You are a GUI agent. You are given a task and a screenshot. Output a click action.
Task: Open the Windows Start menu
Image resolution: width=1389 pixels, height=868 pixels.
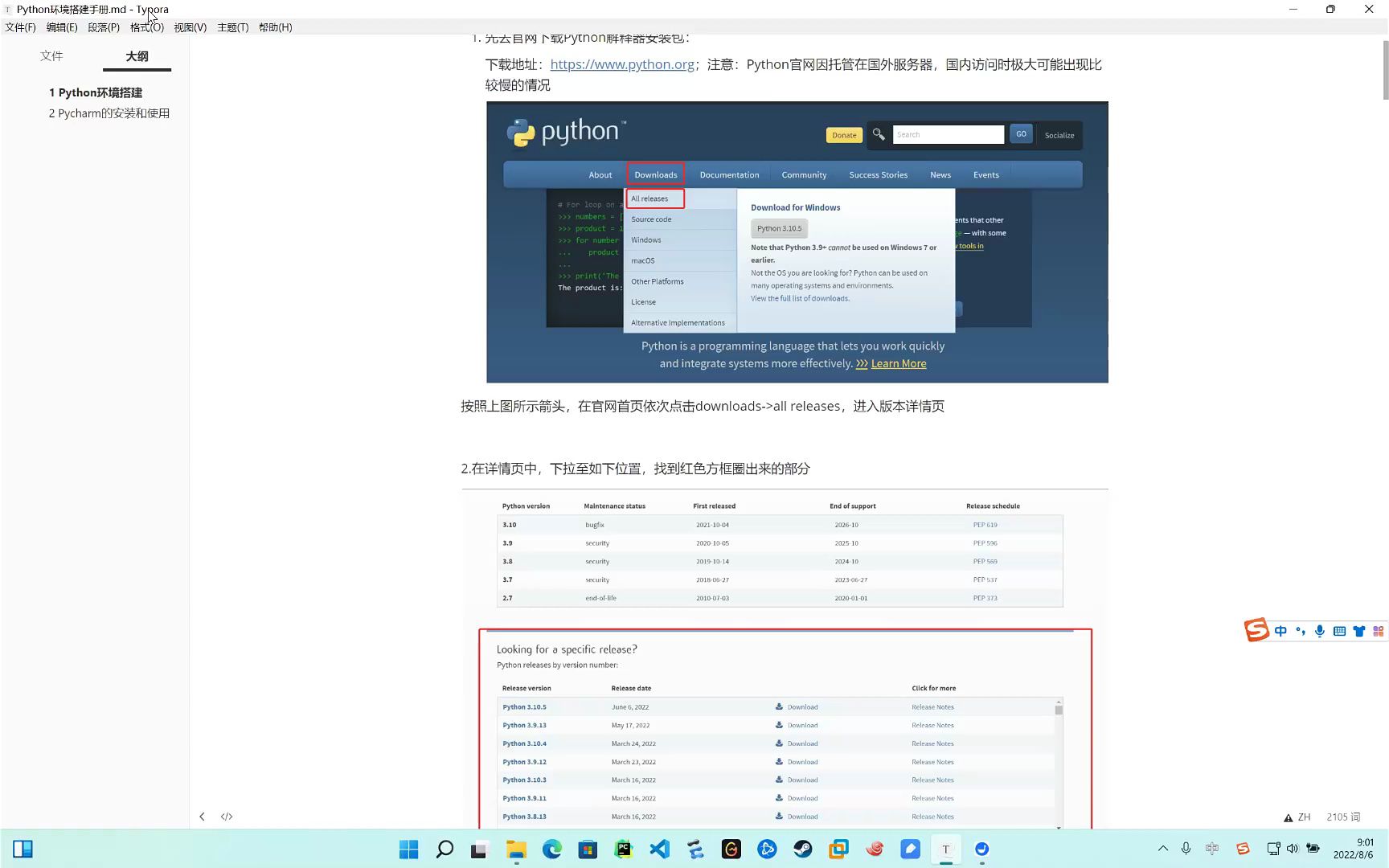409,849
